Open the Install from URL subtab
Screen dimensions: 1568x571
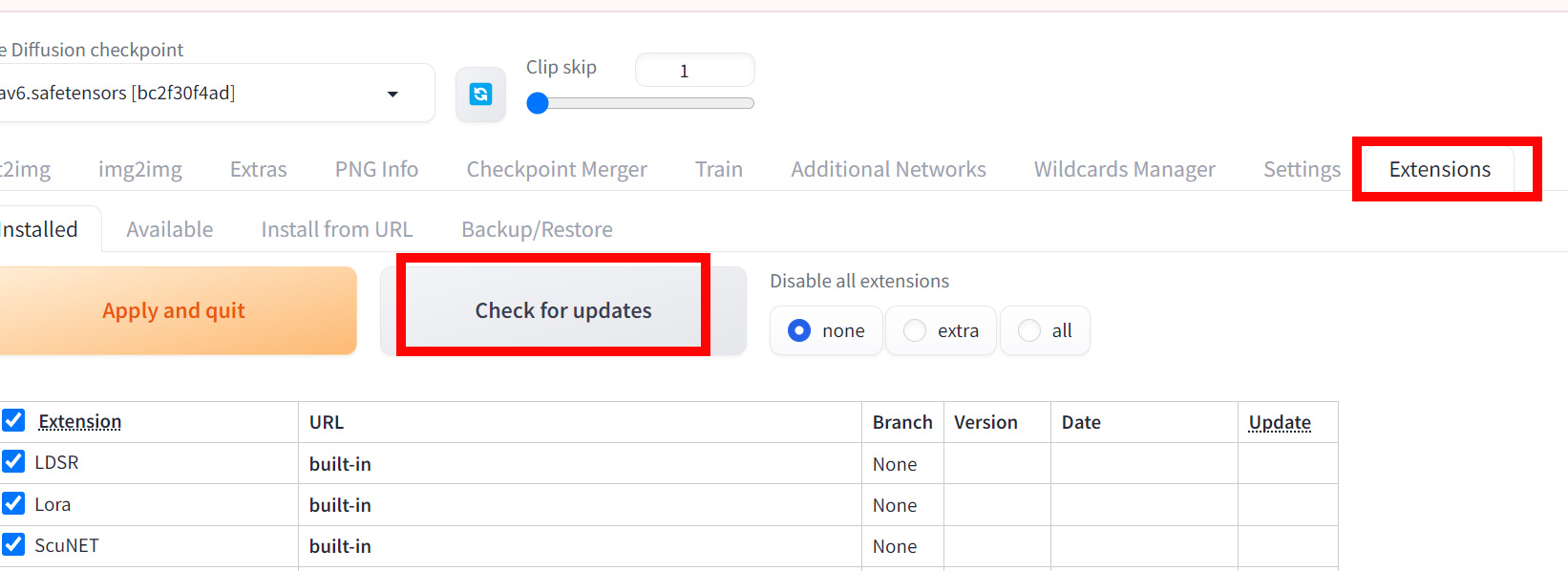click(337, 230)
